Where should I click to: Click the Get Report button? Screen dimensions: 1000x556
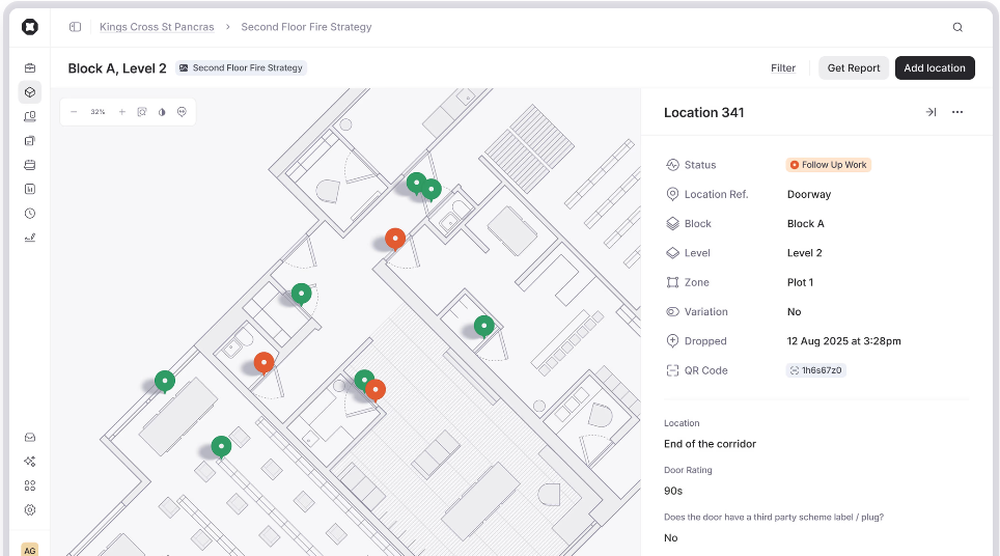point(853,68)
